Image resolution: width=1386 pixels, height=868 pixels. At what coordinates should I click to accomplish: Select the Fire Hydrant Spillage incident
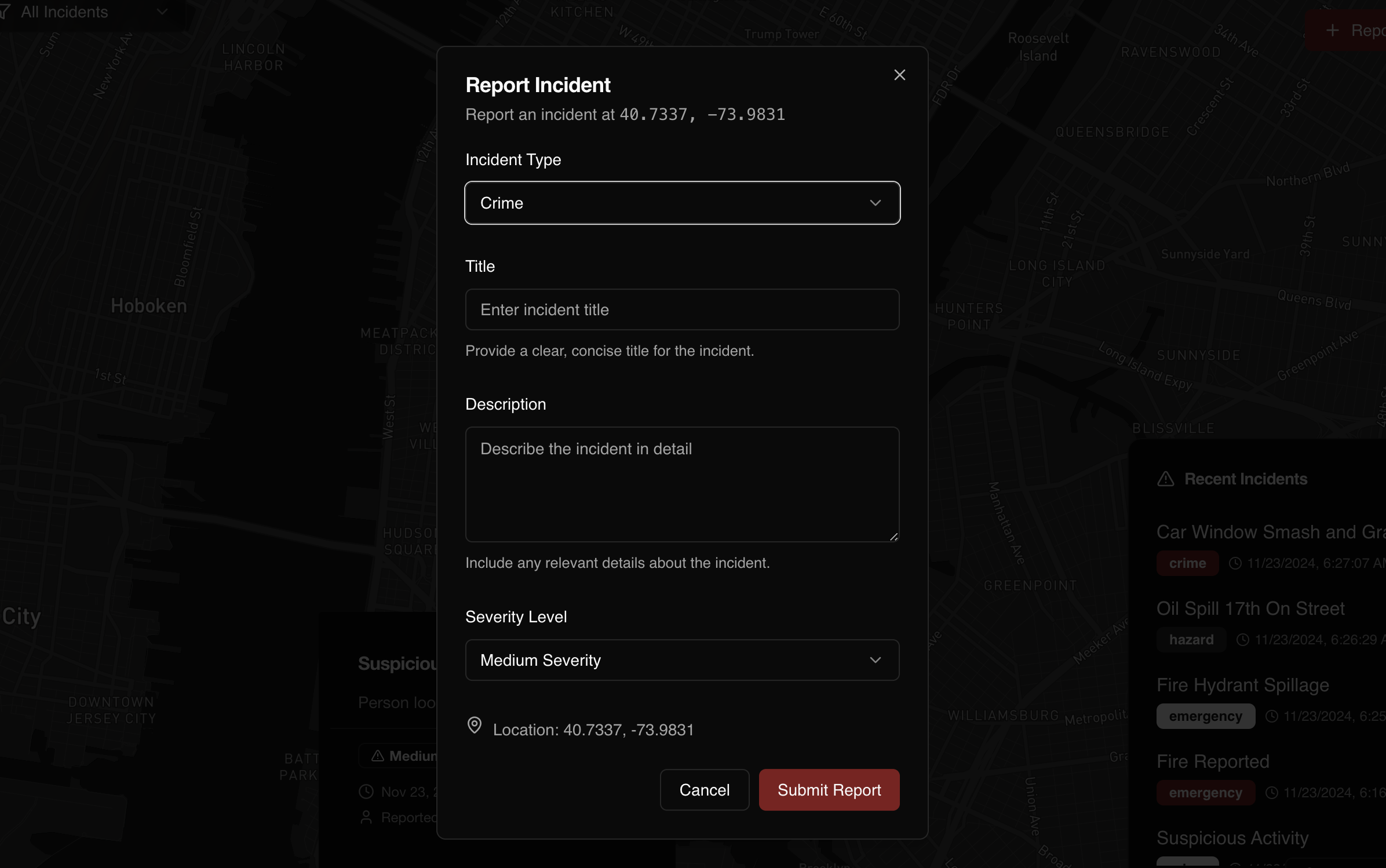click(x=1242, y=685)
